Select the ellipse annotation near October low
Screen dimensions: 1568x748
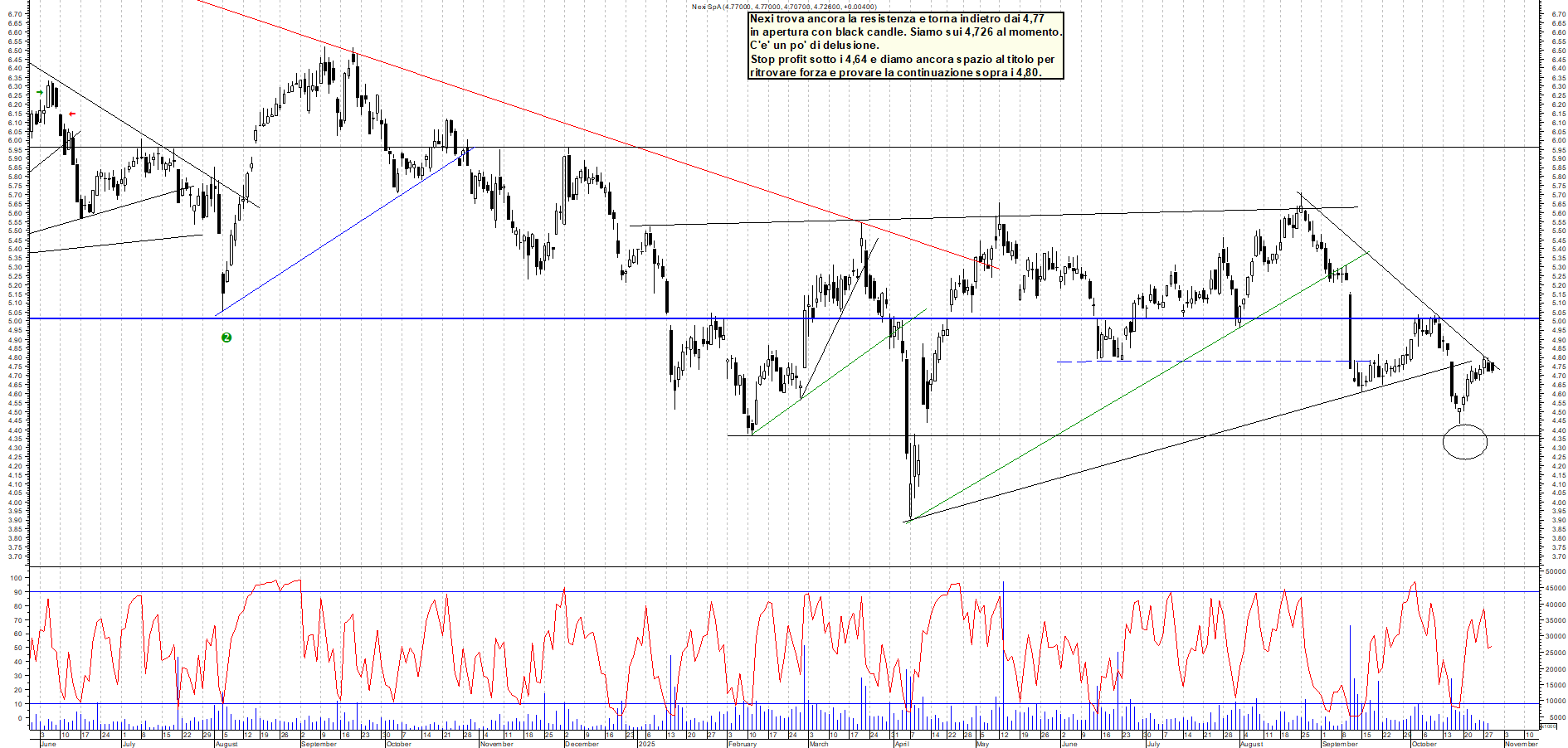click(x=1464, y=442)
